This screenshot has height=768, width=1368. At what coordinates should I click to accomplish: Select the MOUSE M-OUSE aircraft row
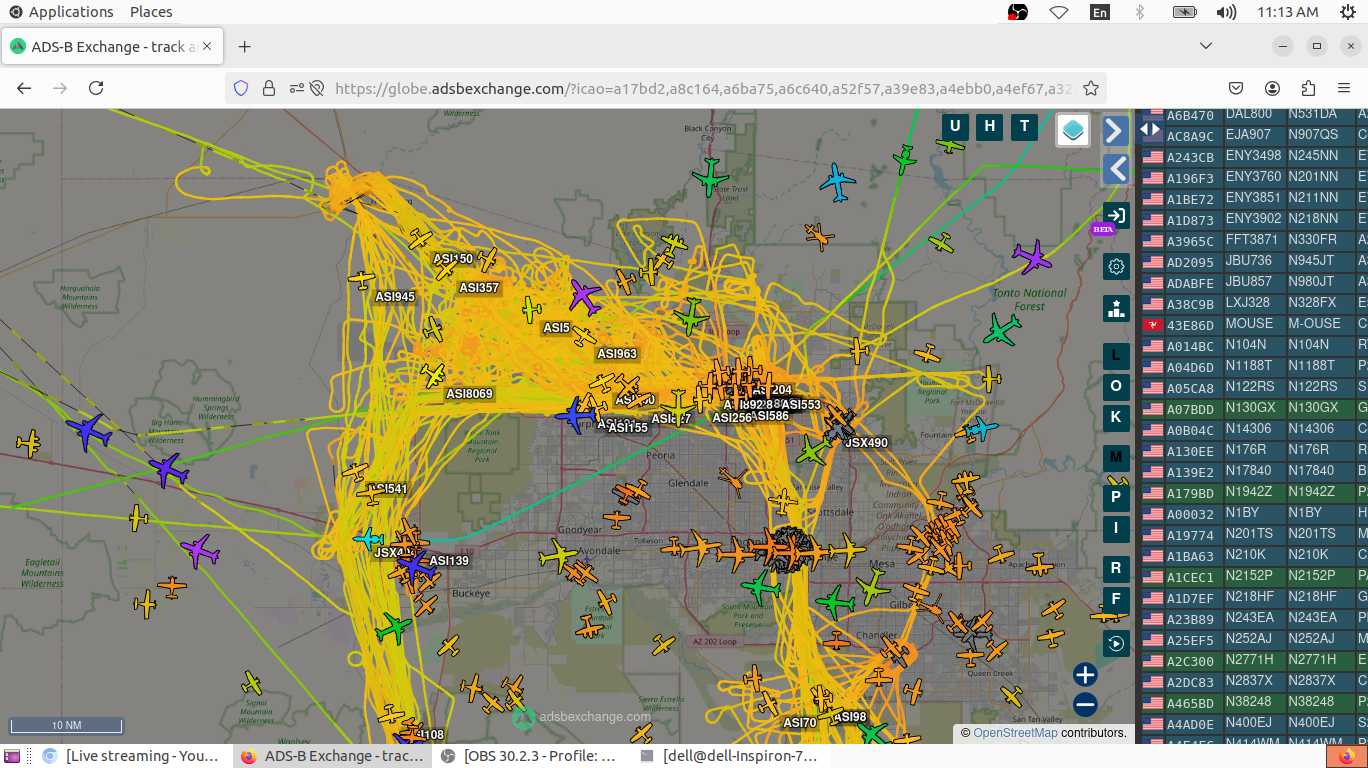1253,324
